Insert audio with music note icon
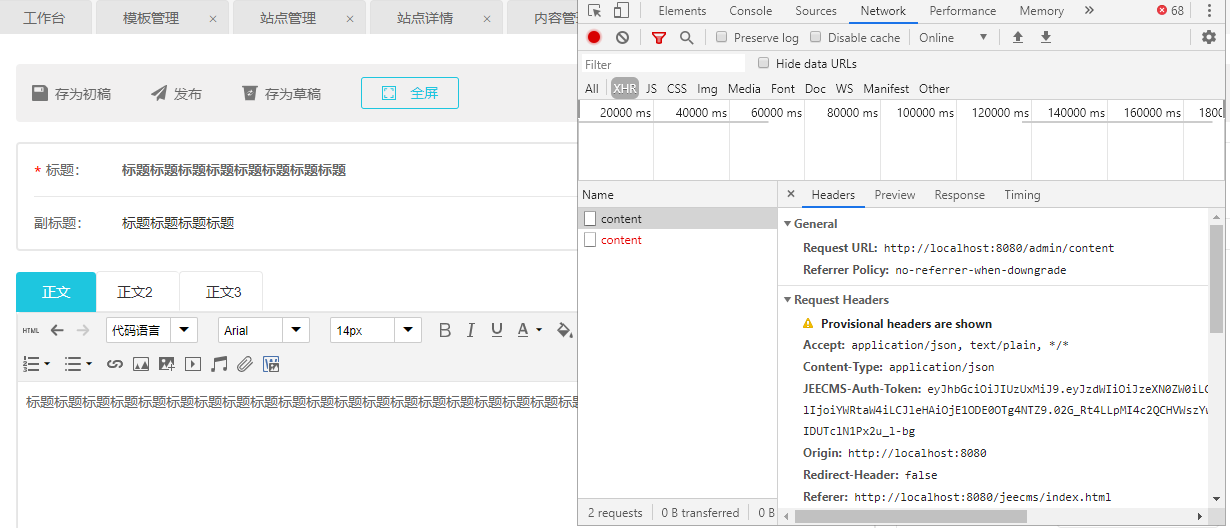This screenshot has width=1230, height=528. coord(219,364)
